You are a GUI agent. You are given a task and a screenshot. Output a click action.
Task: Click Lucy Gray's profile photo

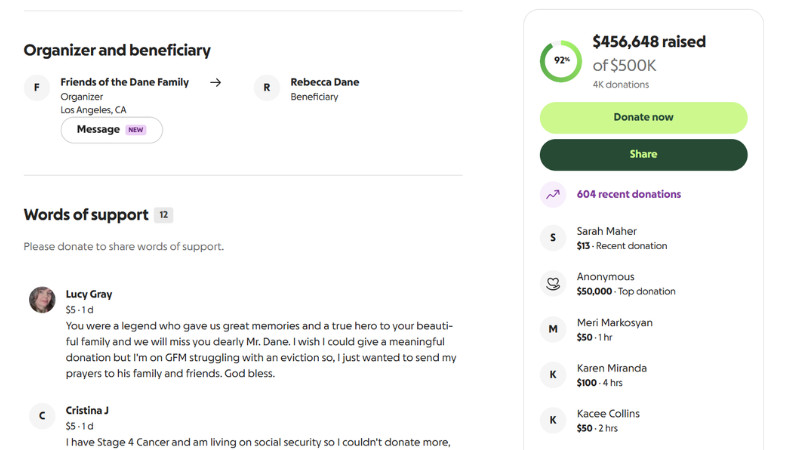tap(42, 300)
